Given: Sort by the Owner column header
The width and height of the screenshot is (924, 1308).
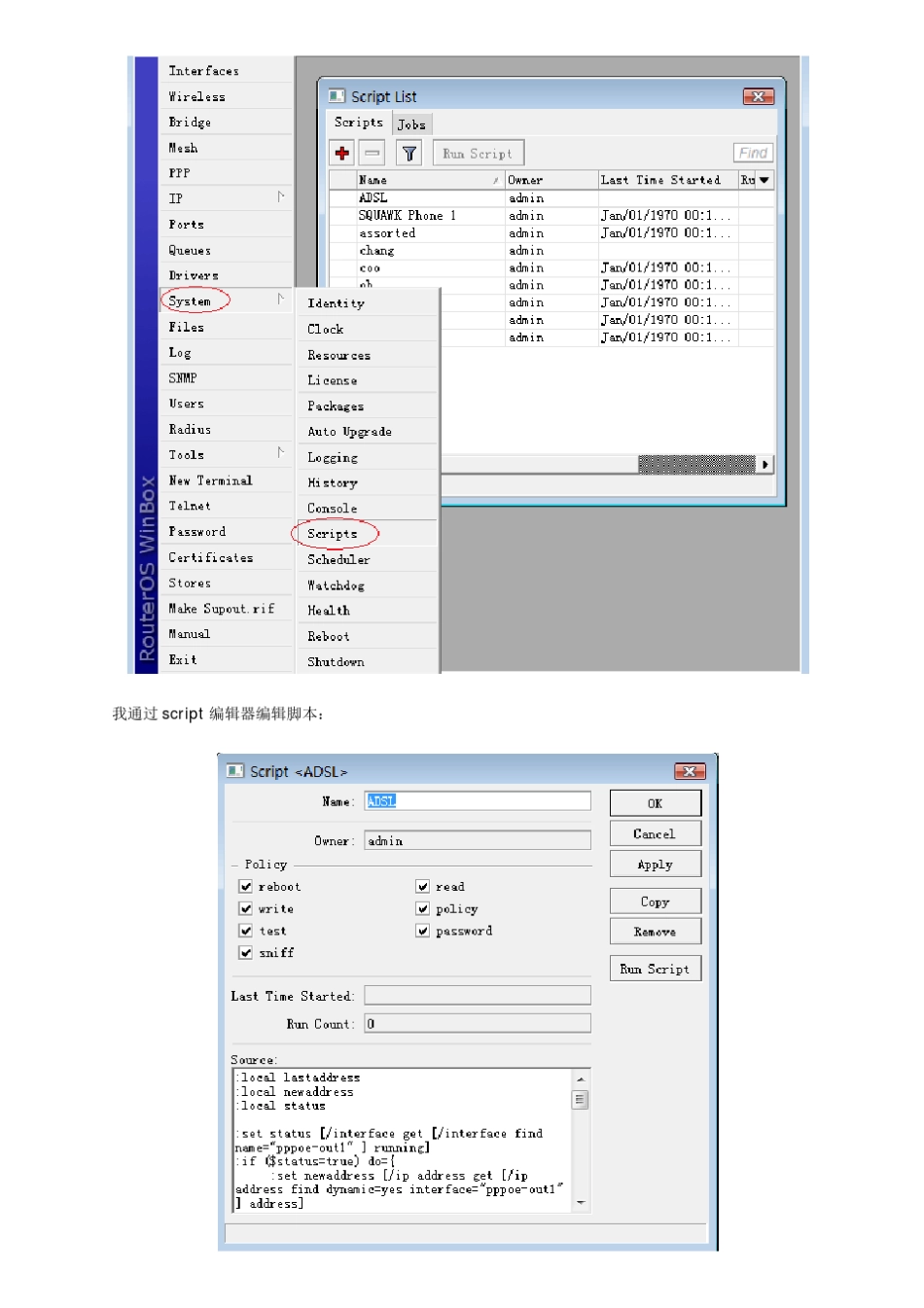Looking at the screenshot, I should [551, 180].
